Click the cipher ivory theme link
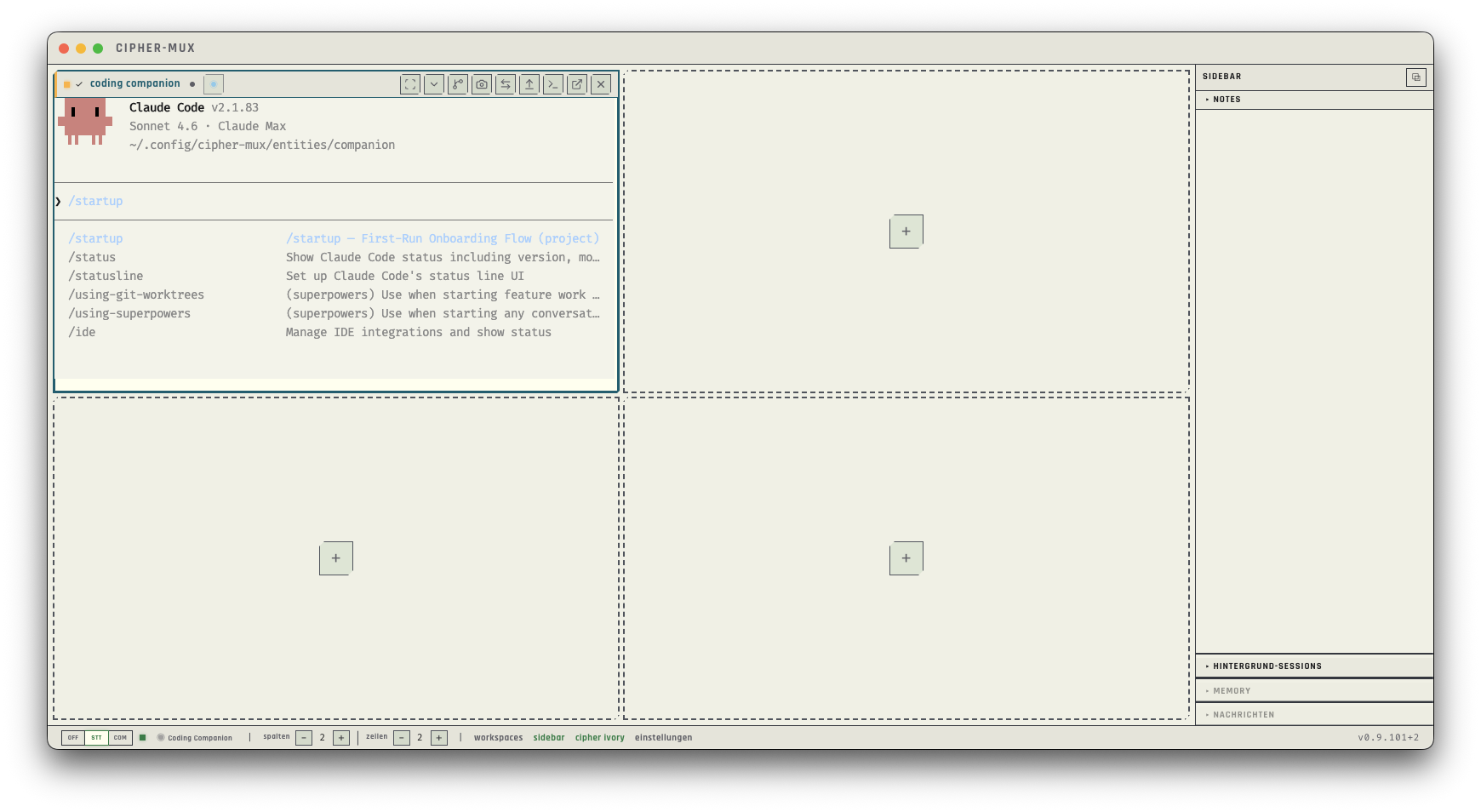Viewport: 1481px width, 812px height. [x=600, y=738]
